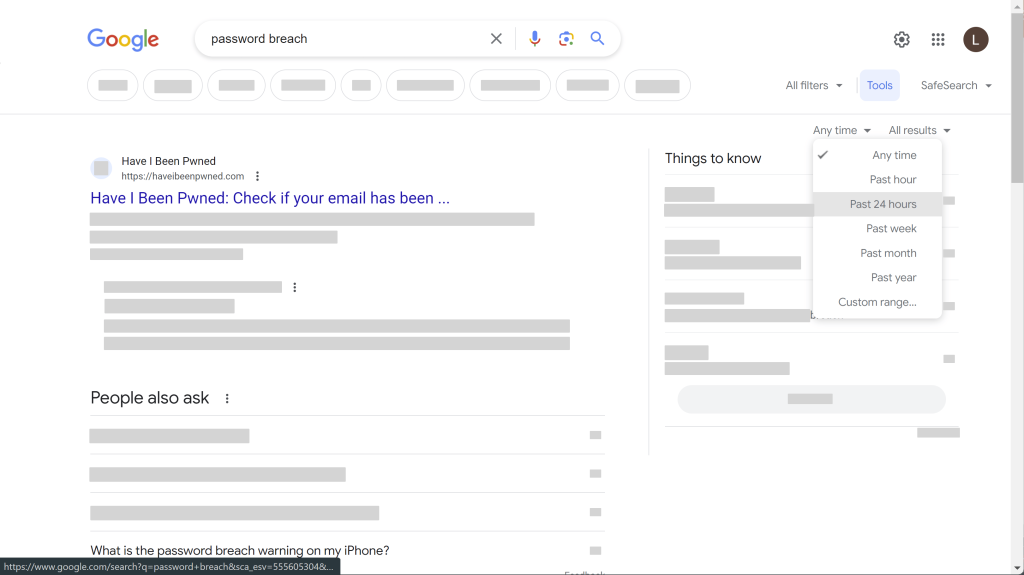Open the All results dropdown
The width and height of the screenshot is (1024, 575).
click(919, 130)
